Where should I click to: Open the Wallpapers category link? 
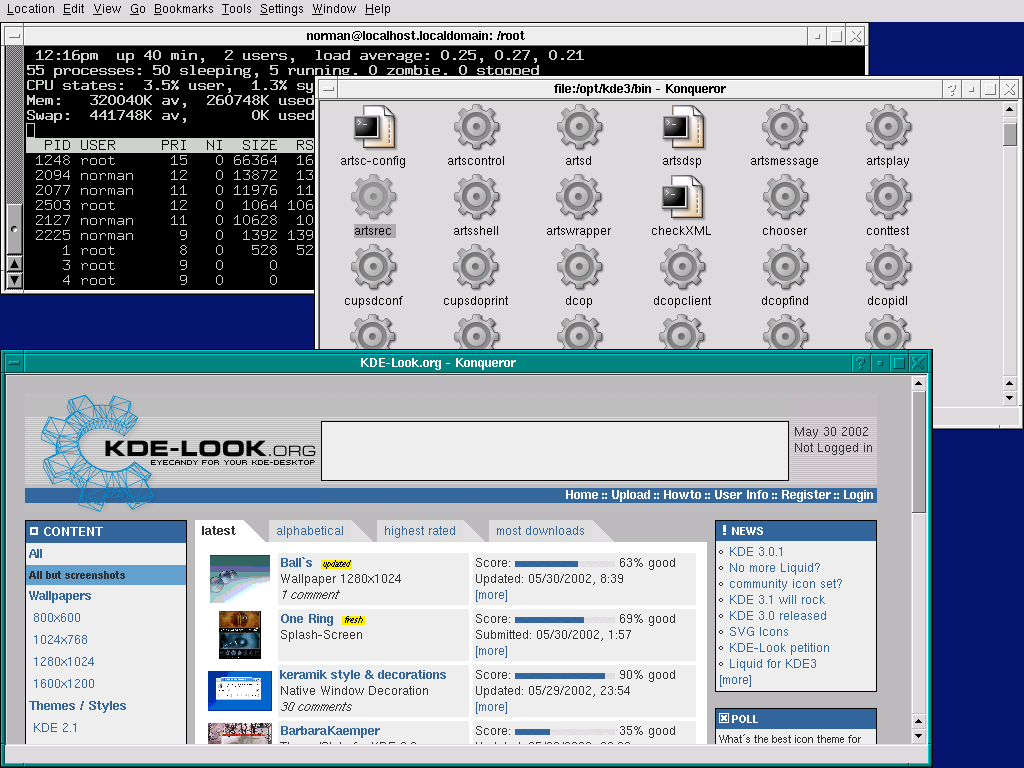[59, 596]
